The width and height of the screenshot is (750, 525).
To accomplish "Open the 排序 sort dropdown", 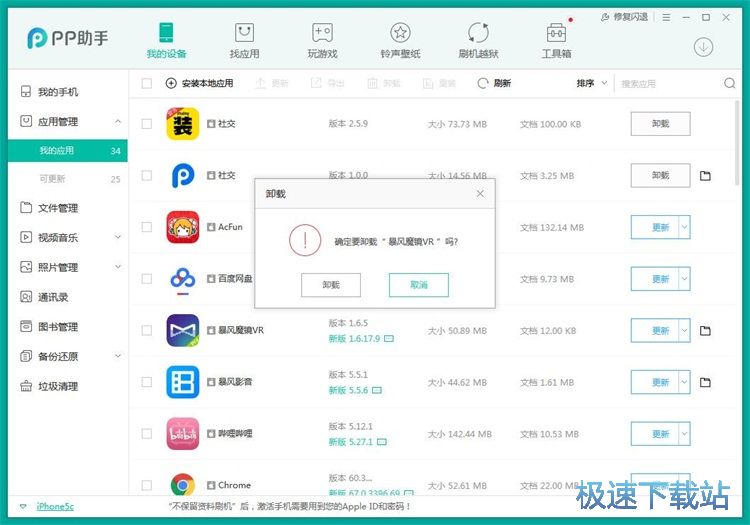I will (591, 83).
